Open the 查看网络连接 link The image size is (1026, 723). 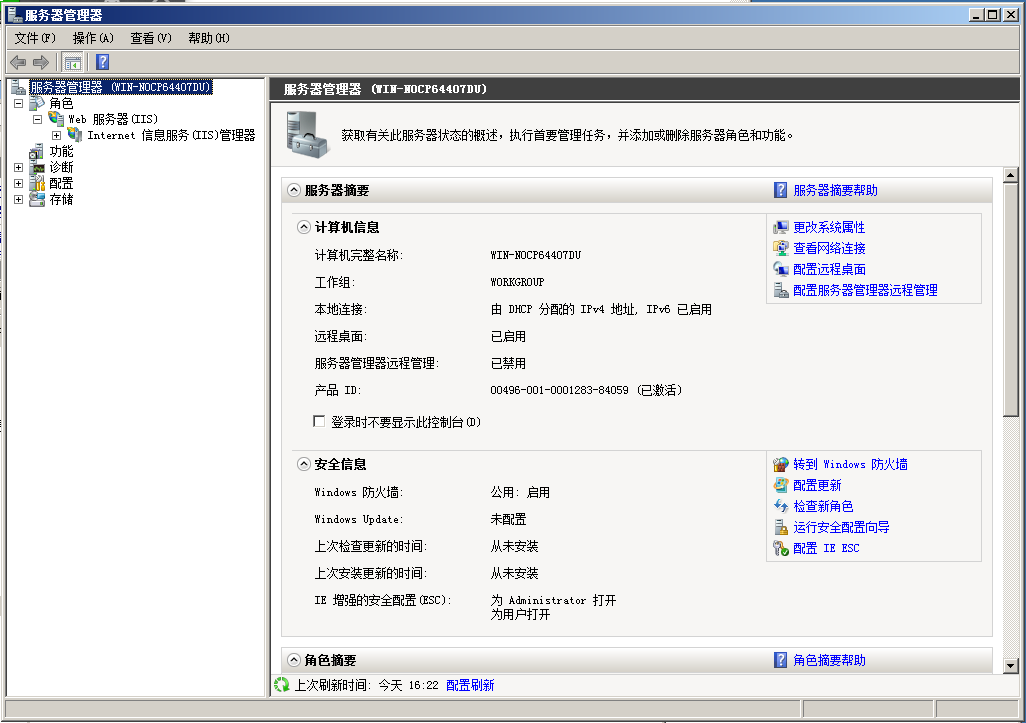click(x=829, y=248)
